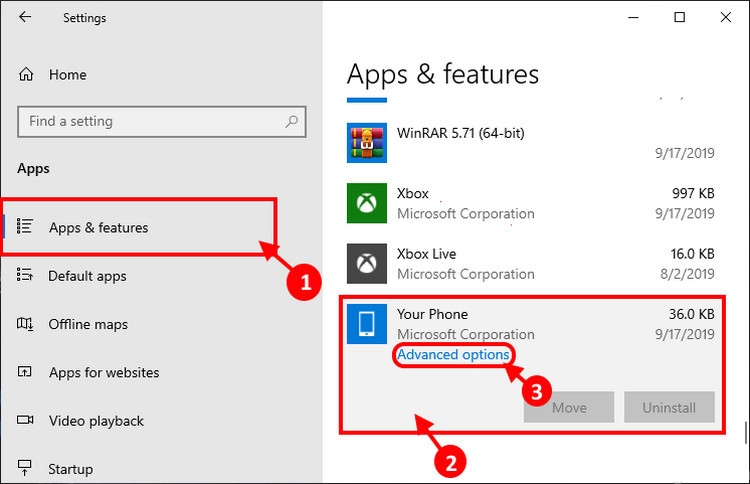Minimize the Settings window
The image size is (750, 484).
633,17
